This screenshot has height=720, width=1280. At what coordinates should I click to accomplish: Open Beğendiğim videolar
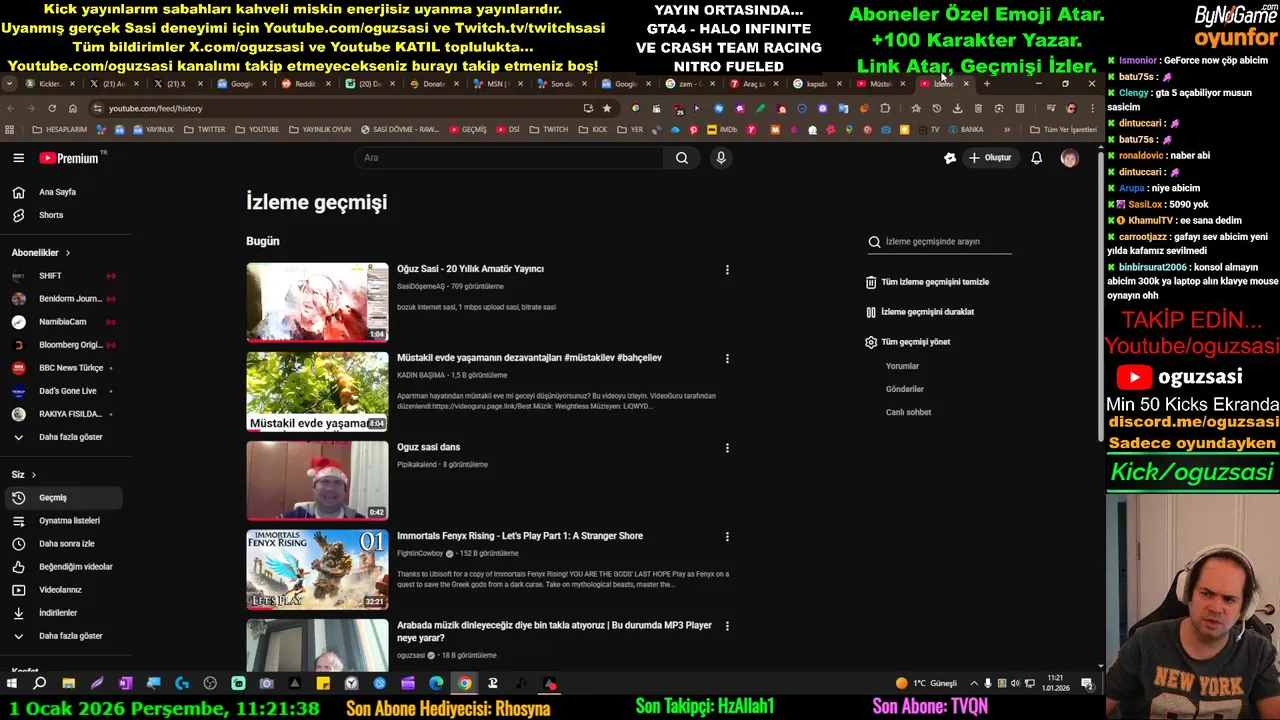62,567
